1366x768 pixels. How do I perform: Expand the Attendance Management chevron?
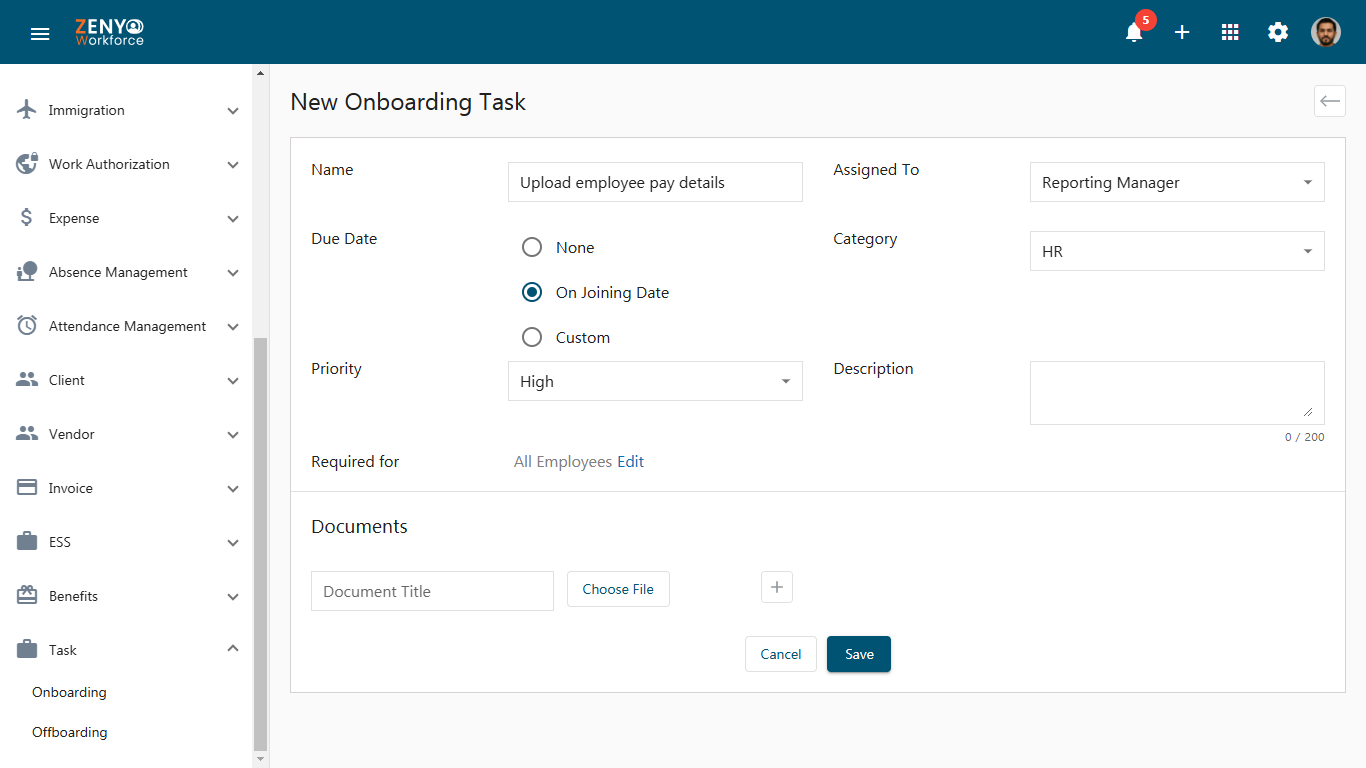pyautogui.click(x=233, y=327)
